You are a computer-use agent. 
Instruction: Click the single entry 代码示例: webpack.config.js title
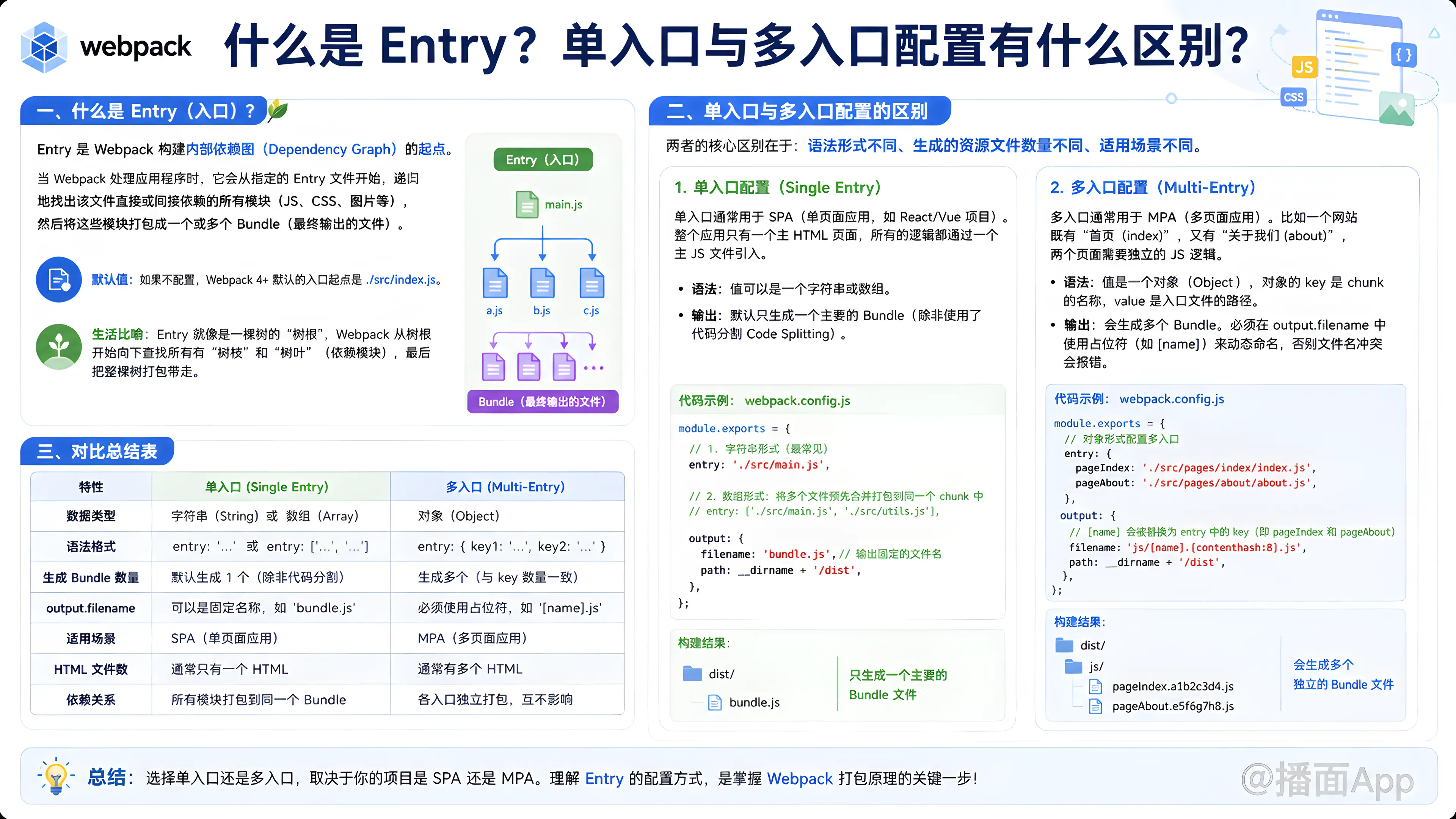[x=764, y=401]
